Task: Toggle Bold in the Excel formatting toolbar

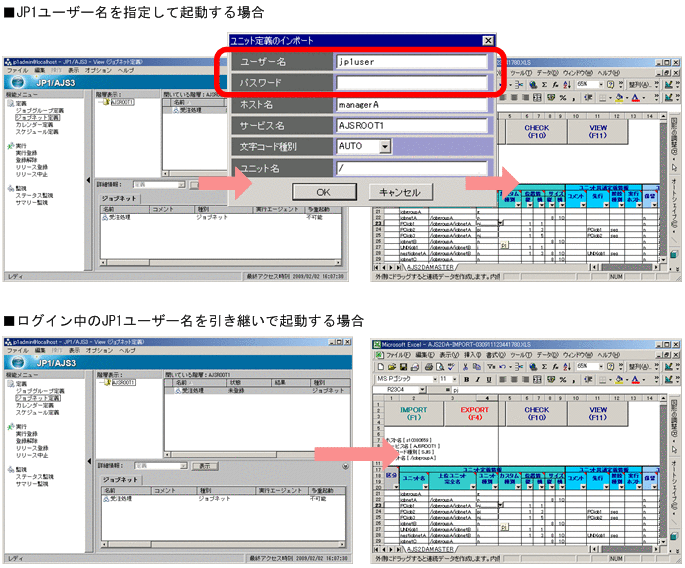Action: [x=467, y=379]
